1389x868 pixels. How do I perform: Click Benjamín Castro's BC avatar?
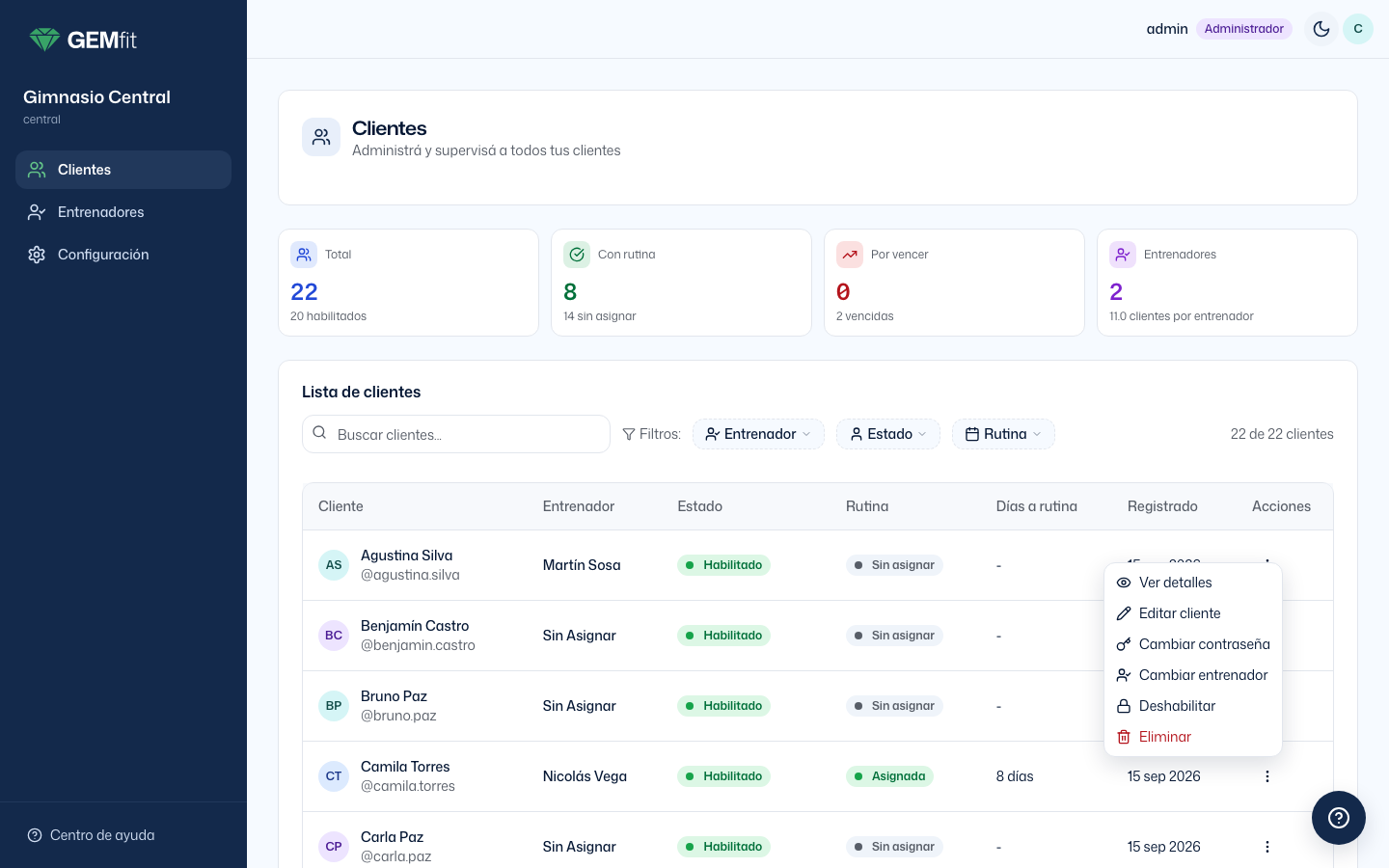(x=334, y=636)
